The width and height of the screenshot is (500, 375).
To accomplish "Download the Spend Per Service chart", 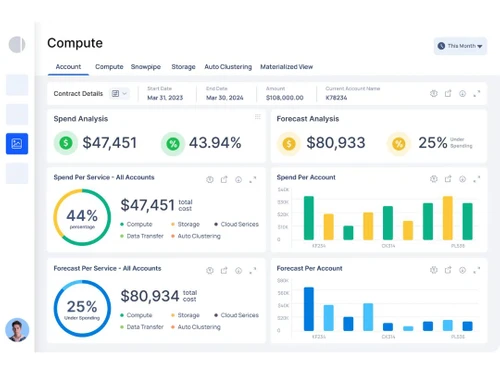I will click(x=238, y=180).
